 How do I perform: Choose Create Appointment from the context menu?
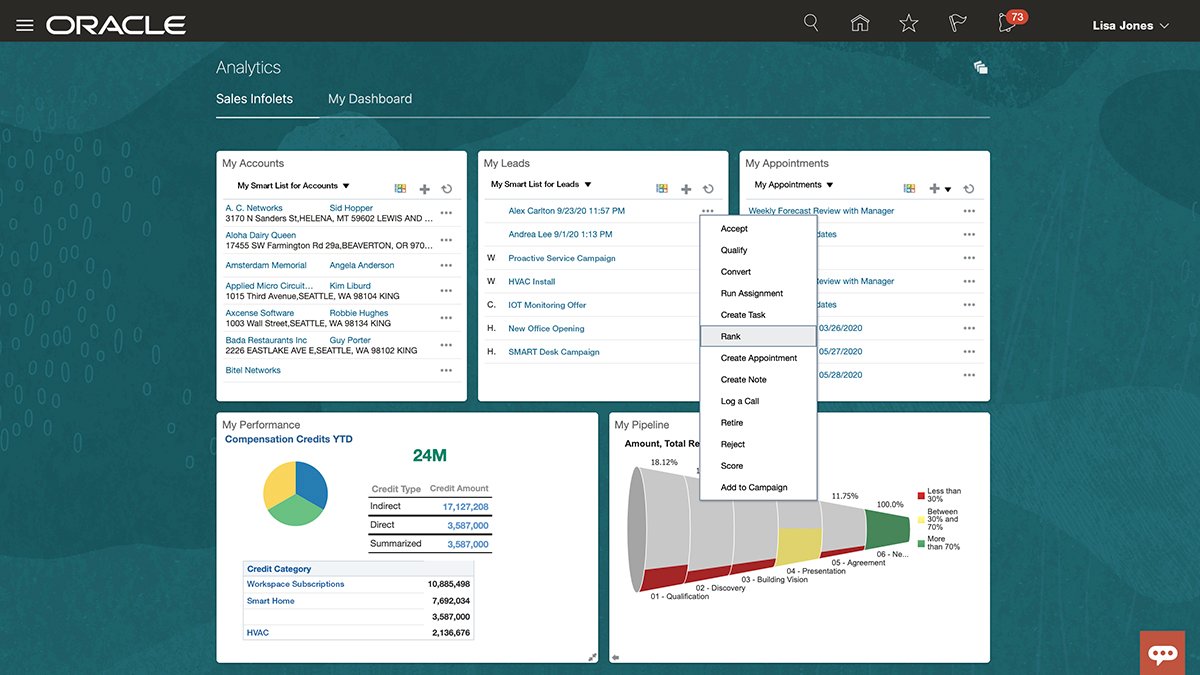pos(760,357)
